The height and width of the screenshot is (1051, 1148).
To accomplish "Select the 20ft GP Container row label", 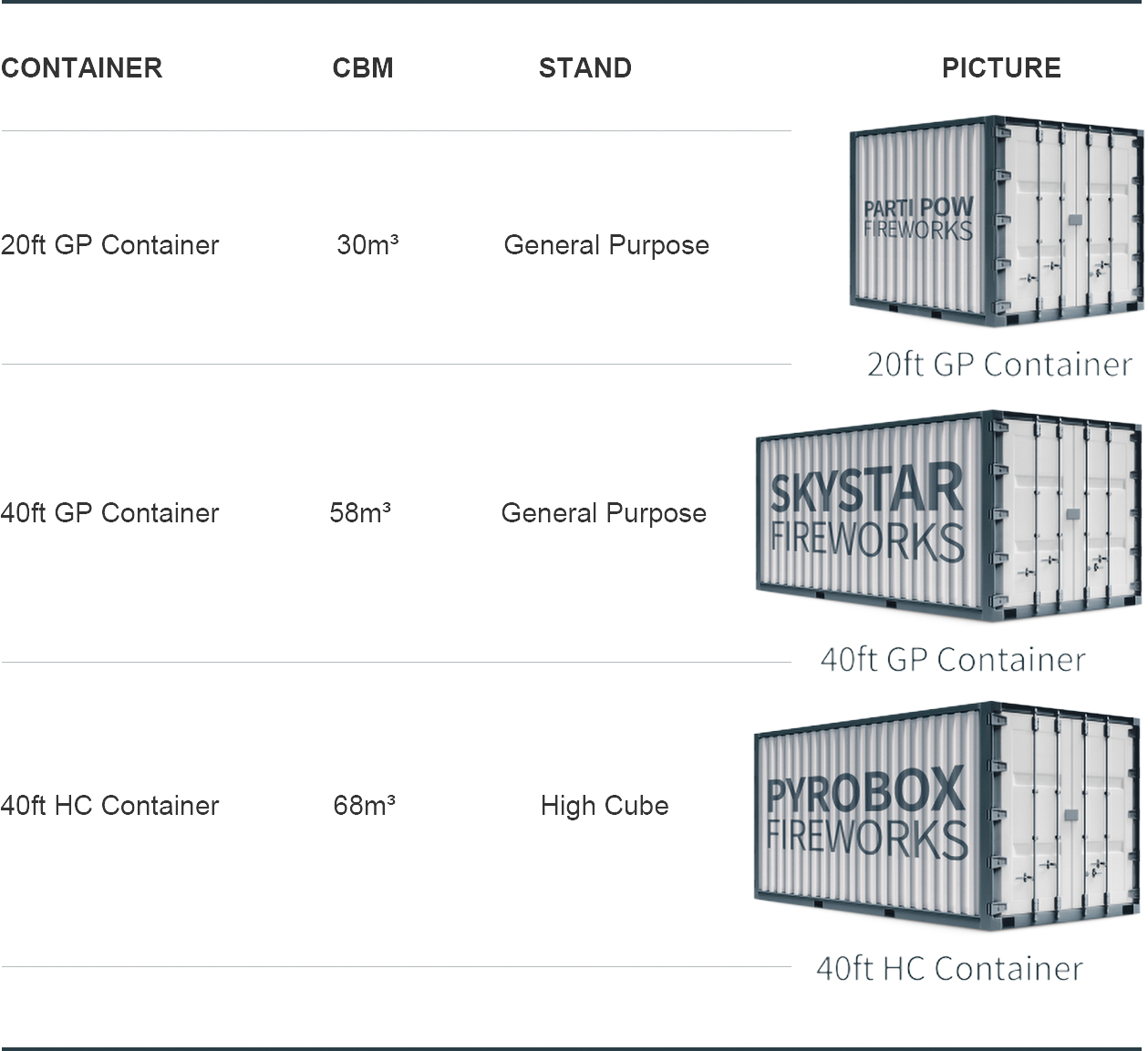I will click(x=109, y=245).
